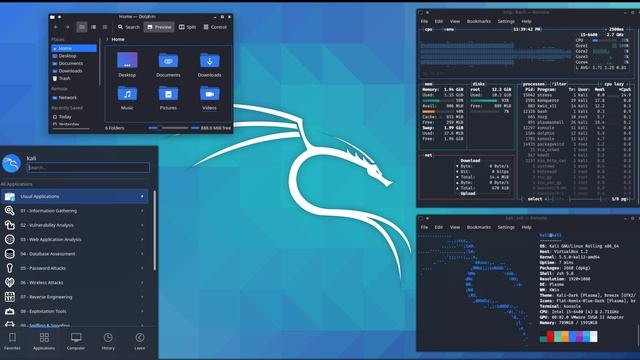Click the kali user avatar in launcher
640x360 pixels.
pyautogui.click(x=11, y=164)
